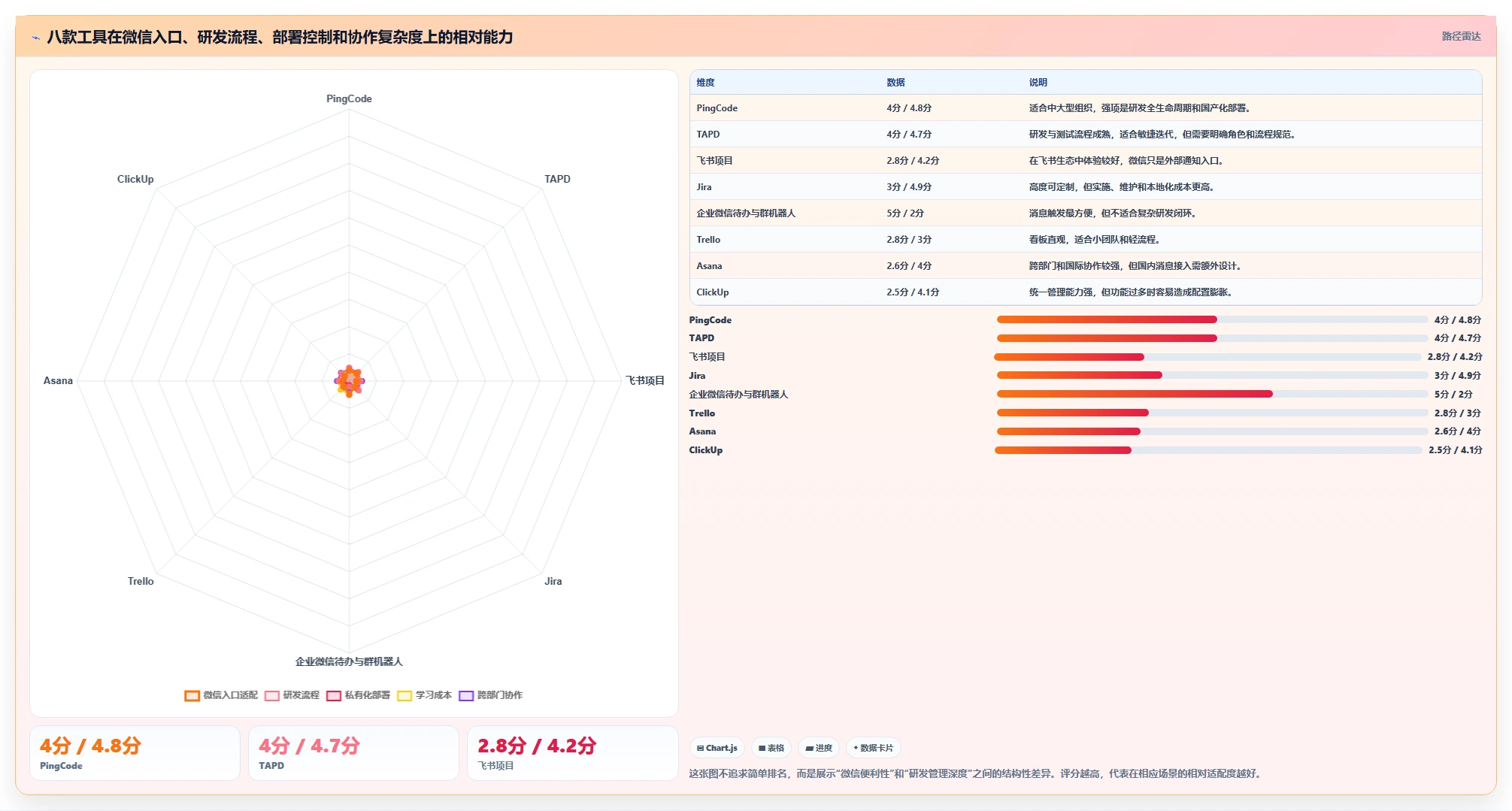Click the PingCode radar axis label

tap(349, 98)
